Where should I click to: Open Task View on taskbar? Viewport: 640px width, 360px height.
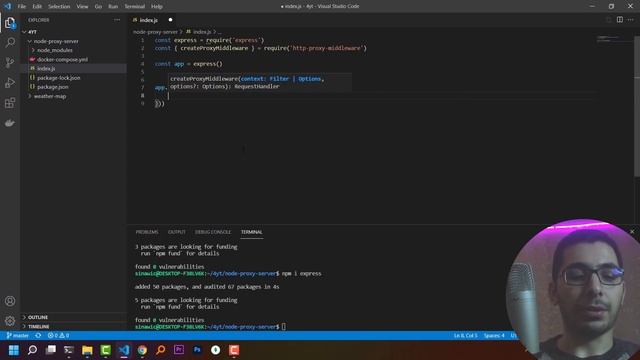51,350
